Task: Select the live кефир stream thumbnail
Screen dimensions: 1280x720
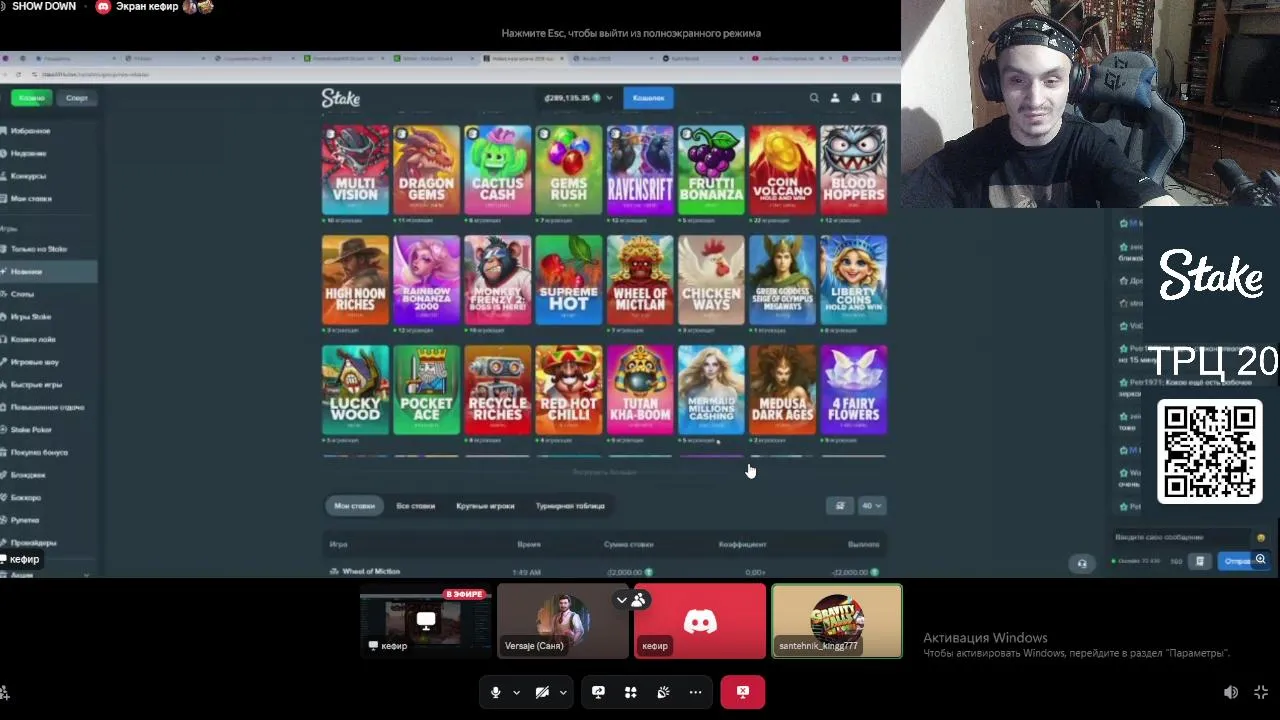Action: pos(426,621)
